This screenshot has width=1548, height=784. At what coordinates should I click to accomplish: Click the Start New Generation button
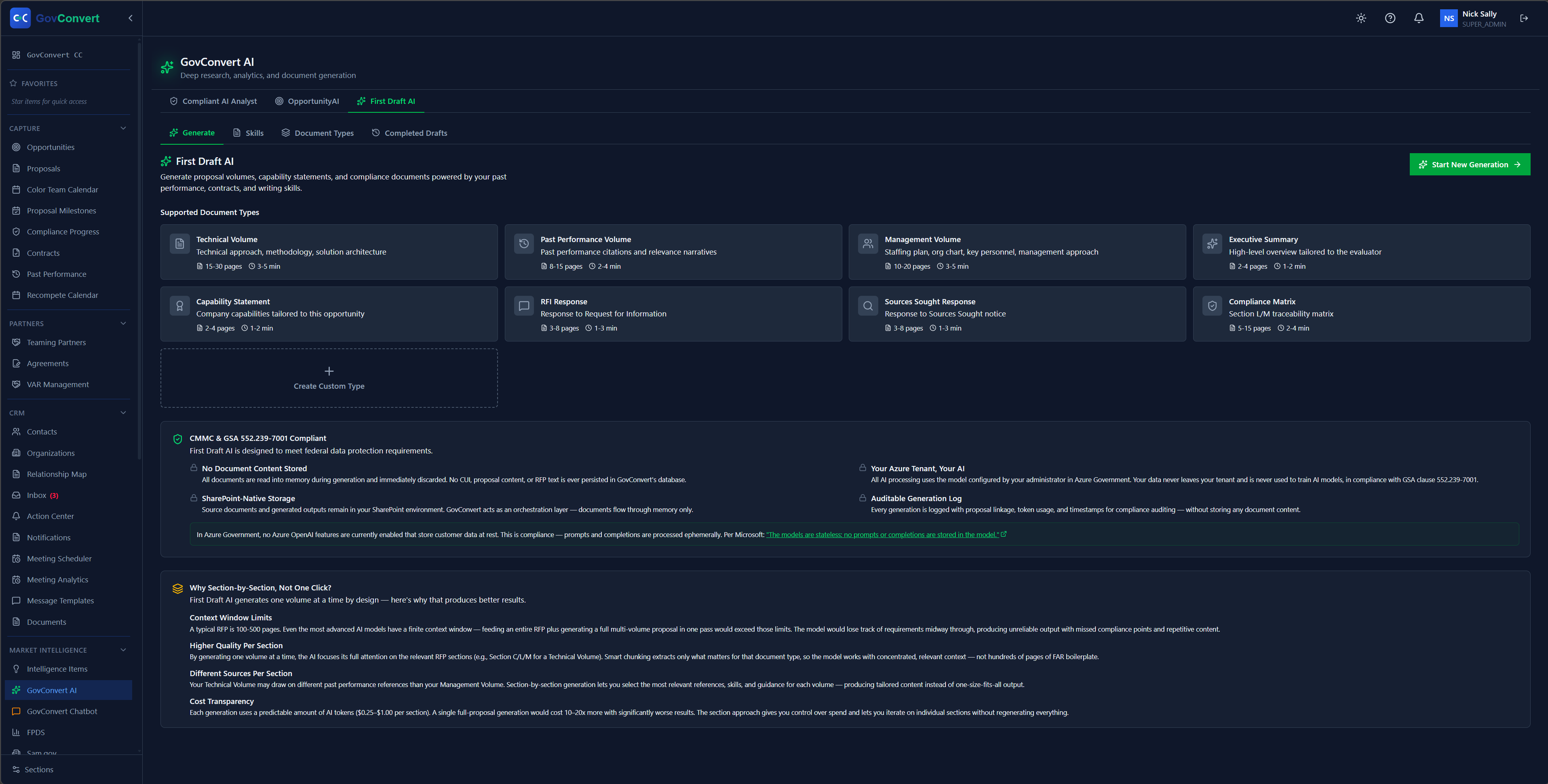[1470, 164]
